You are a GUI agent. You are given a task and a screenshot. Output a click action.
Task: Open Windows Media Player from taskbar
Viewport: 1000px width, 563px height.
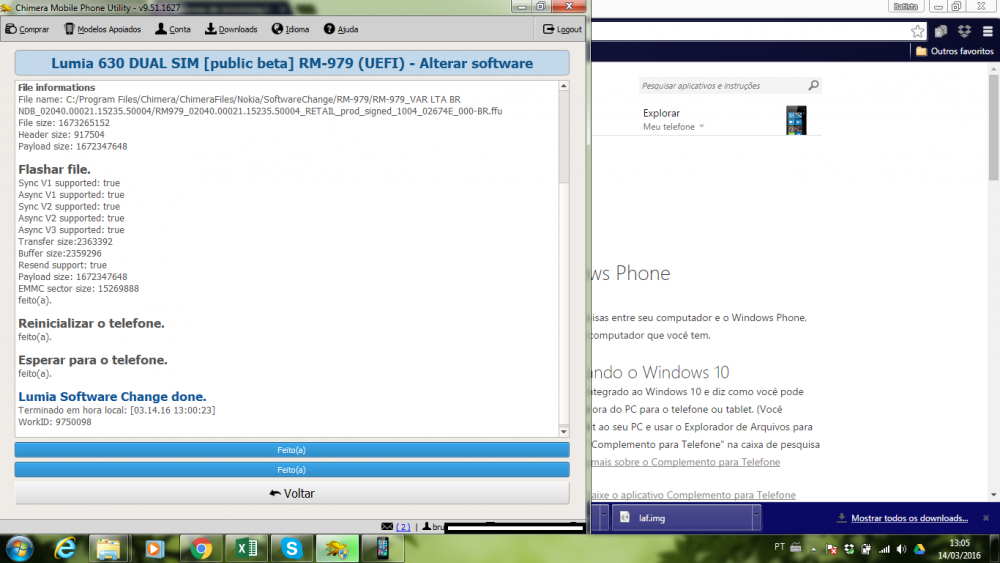pyautogui.click(x=154, y=548)
